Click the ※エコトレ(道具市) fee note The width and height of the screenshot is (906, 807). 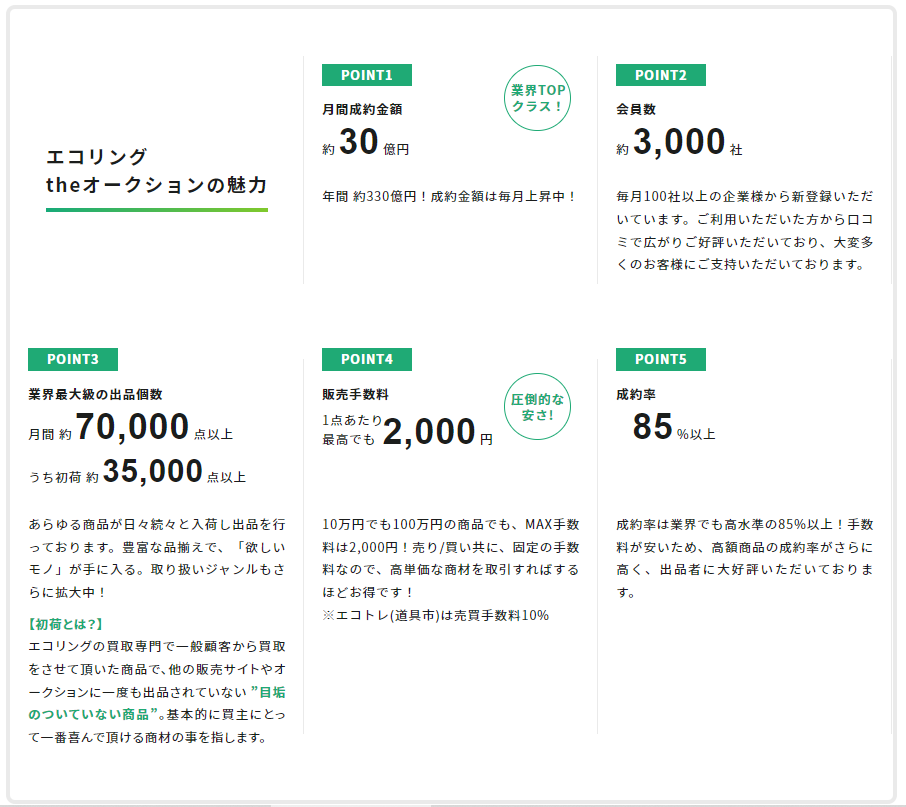(435, 615)
